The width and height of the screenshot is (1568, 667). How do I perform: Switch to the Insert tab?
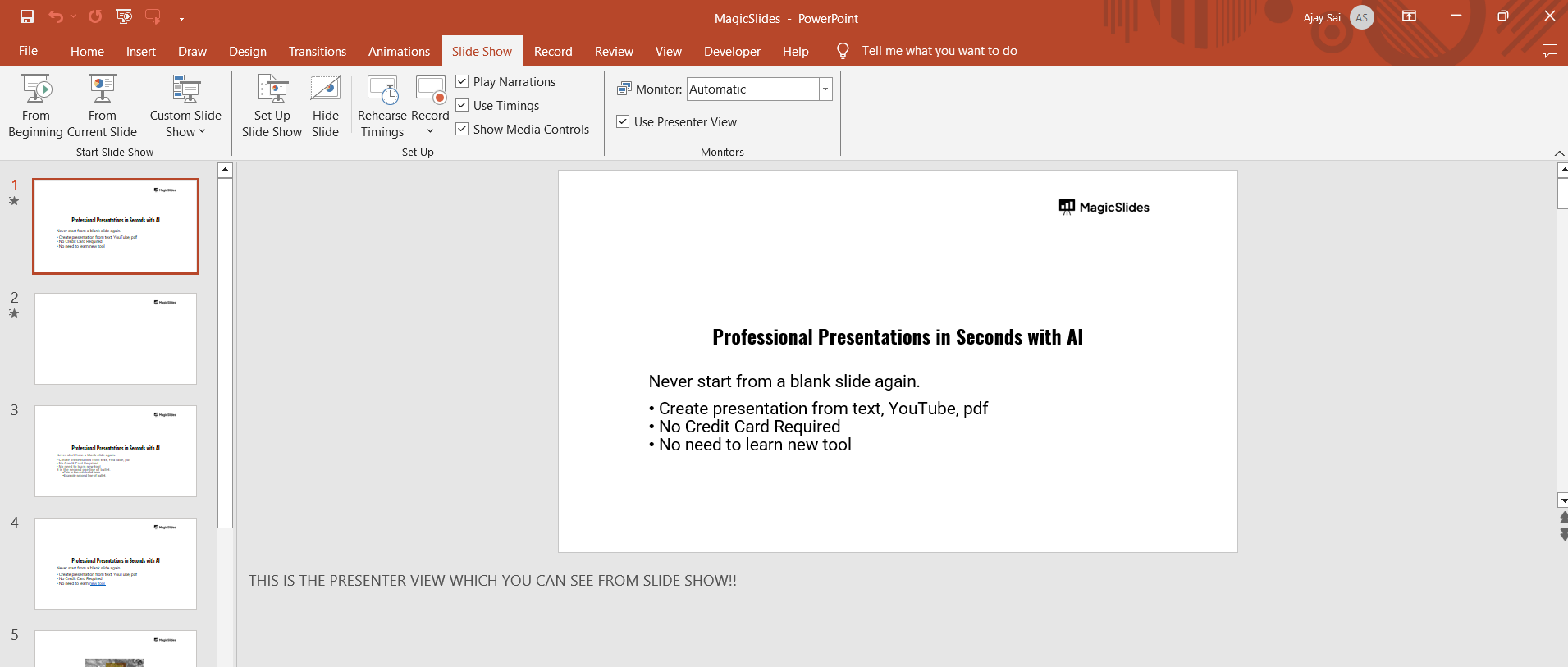pyautogui.click(x=141, y=51)
